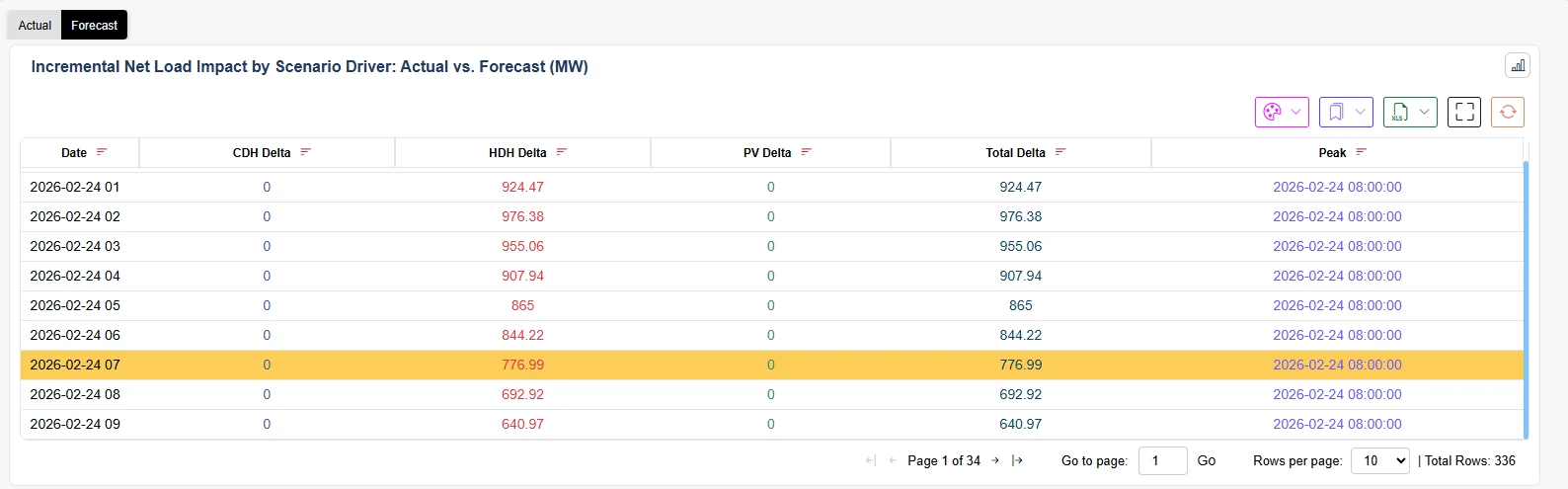Open the bookmark options dropdown
Screen dimensions: 1568x489
(1346, 112)
